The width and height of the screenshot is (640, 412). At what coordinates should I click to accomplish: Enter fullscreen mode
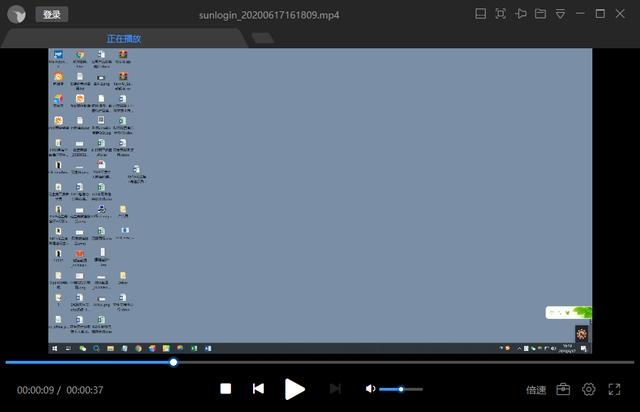click(615, 389)
